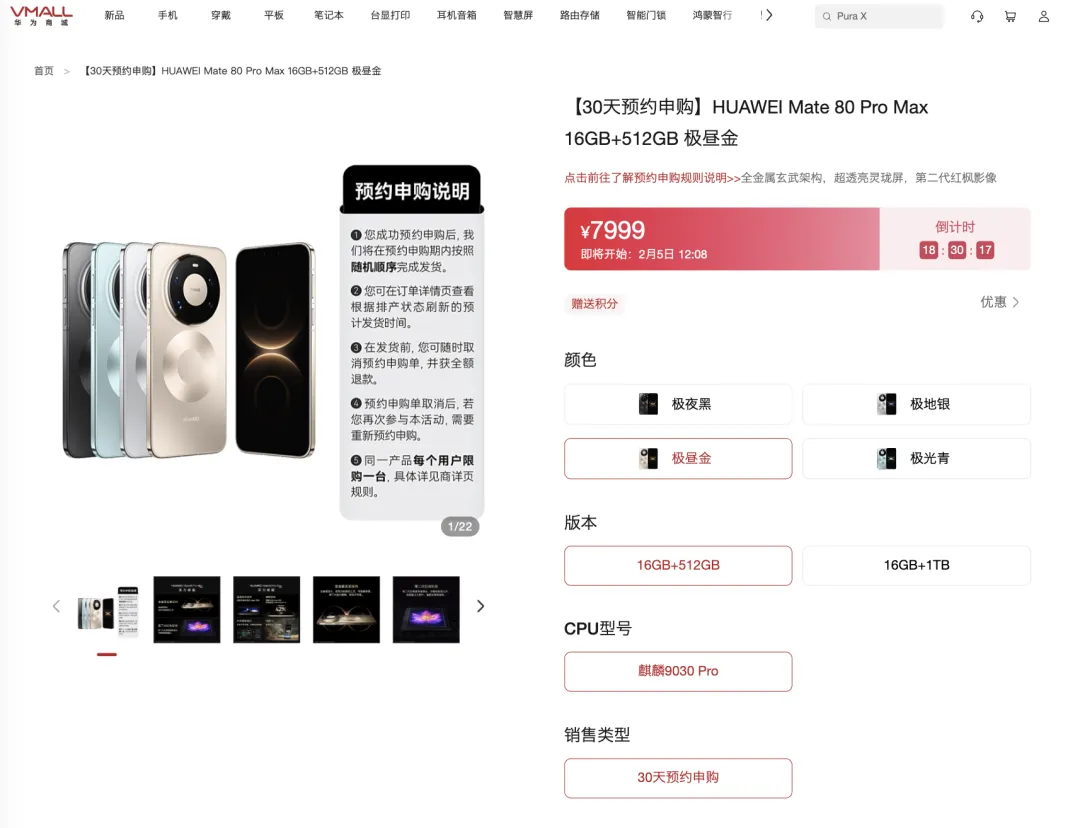Screen dimensions: 1080x828
Task: Show next thumbnails with right arrow
Action: pos(481,606)
